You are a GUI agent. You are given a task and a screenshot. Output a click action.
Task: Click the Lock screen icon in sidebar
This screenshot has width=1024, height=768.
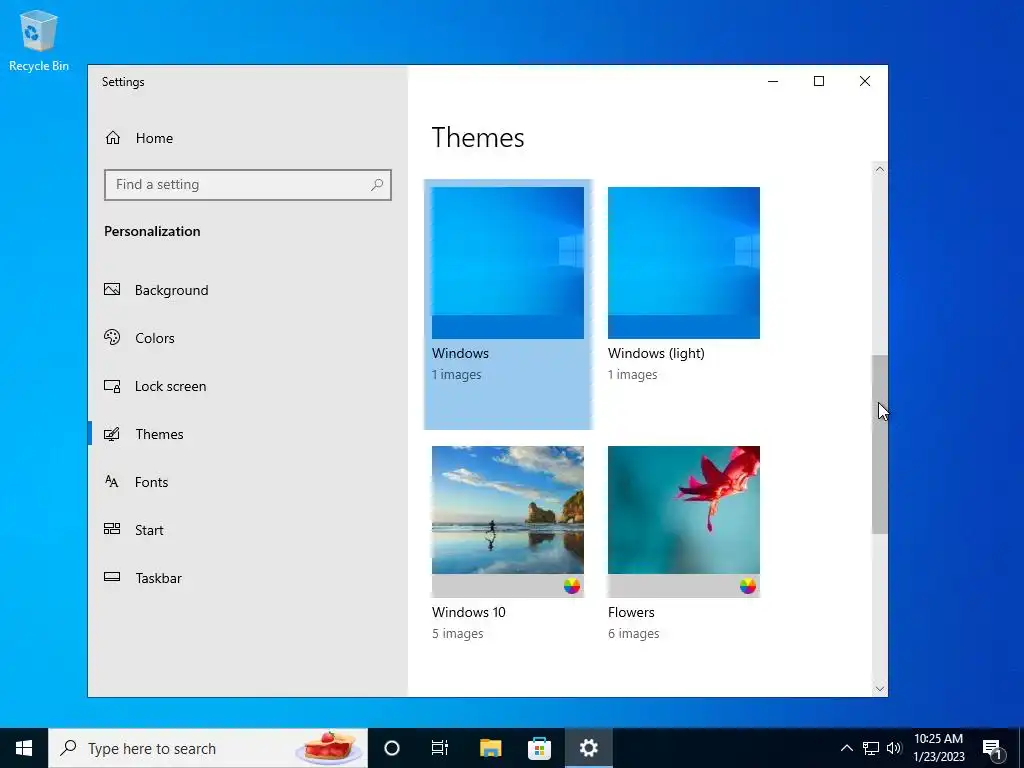click(x=112, y=386)
